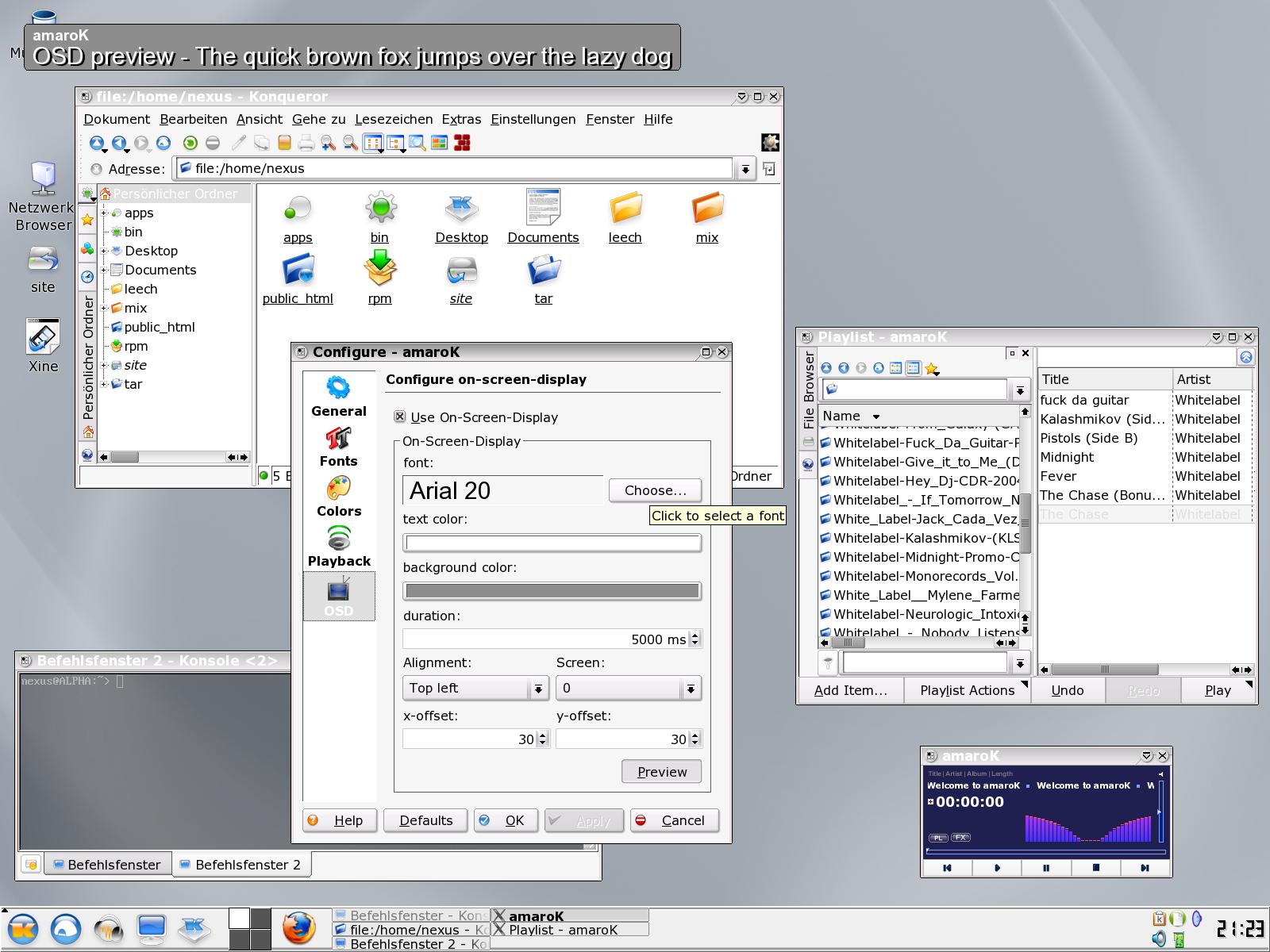
Task: Click the Print icon in Konqueror toolbar
Action: pos(306,143)
